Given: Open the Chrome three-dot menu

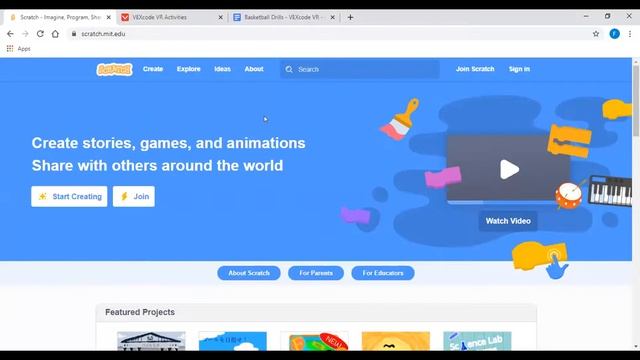Looking at the screenshot, I should coord(630,34).
